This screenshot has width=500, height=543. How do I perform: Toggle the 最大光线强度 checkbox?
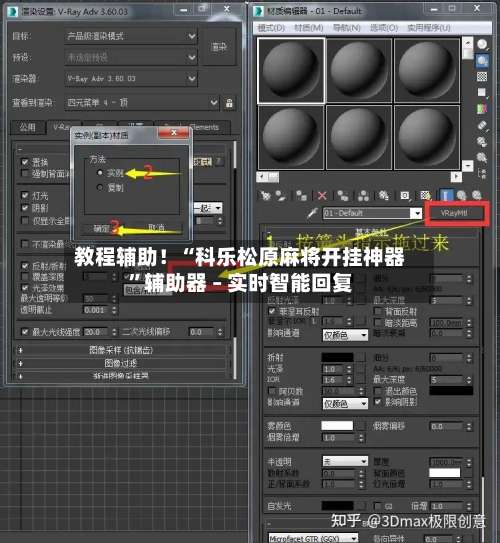25,332
